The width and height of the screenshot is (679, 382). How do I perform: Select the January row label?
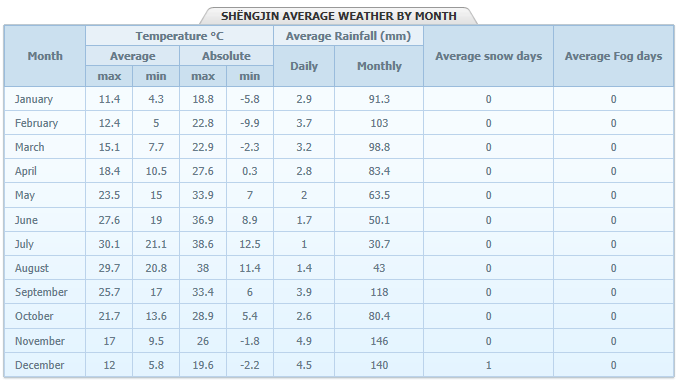tap(34, 99)
